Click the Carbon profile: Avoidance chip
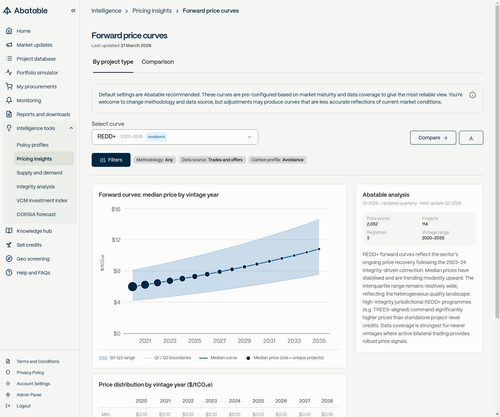Viewport: 500px width, 417px height. pos(277,160)
